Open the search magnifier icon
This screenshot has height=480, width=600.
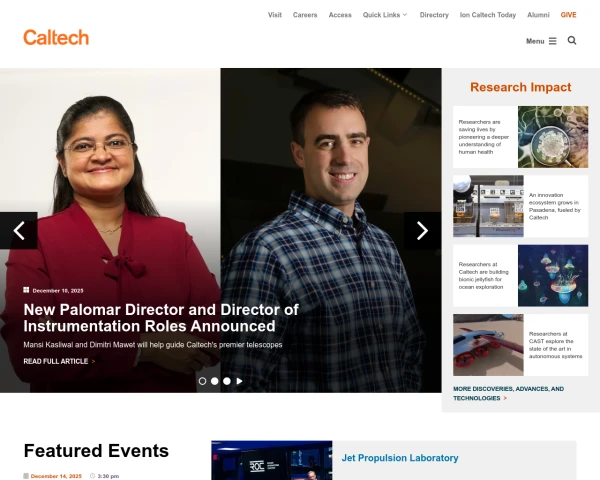(572, 41)
